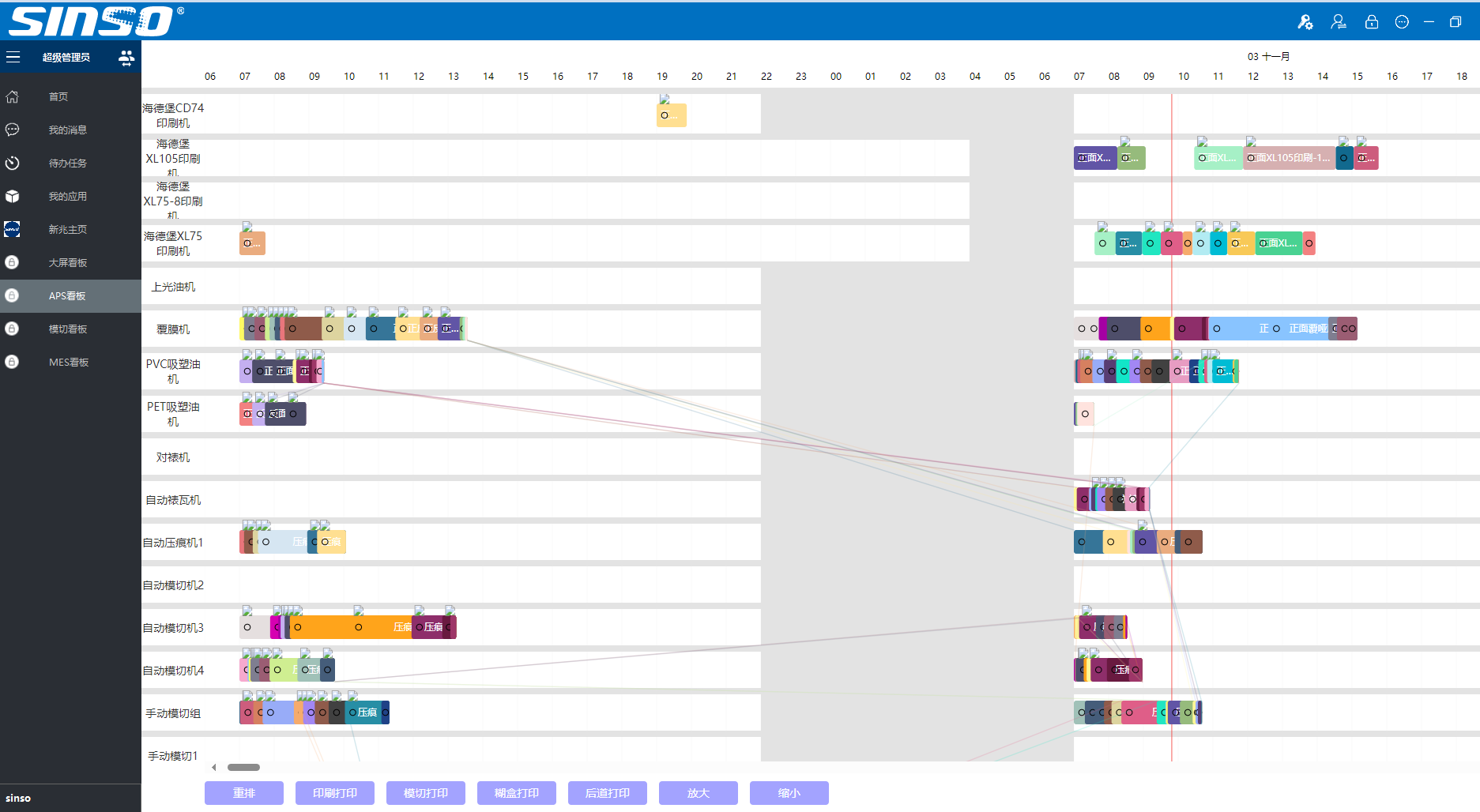Screen dimensions: 1480x812
Task: Click lock icon next to 大屏看板
Action: 12,262
